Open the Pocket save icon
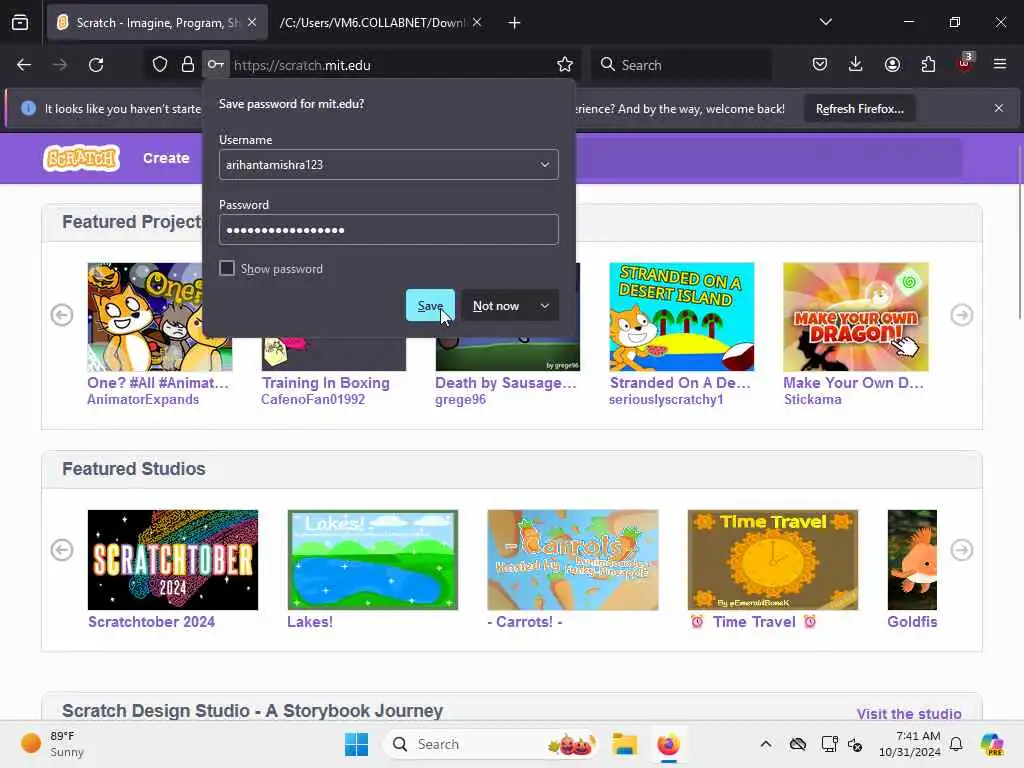1024x768 pixels. (820, 65)
